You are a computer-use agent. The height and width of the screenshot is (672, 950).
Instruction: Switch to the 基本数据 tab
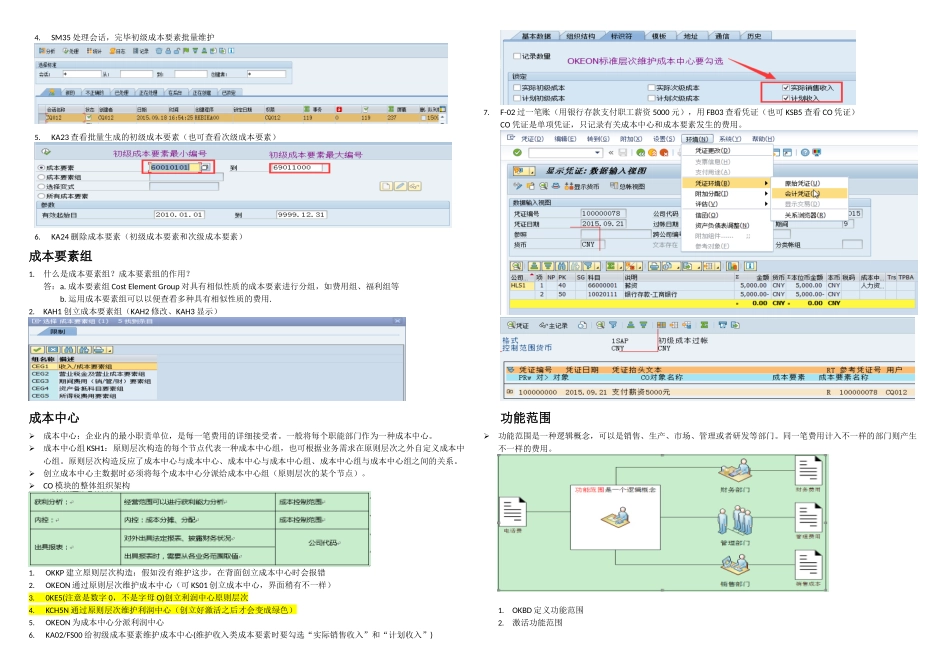coord(536,36)
